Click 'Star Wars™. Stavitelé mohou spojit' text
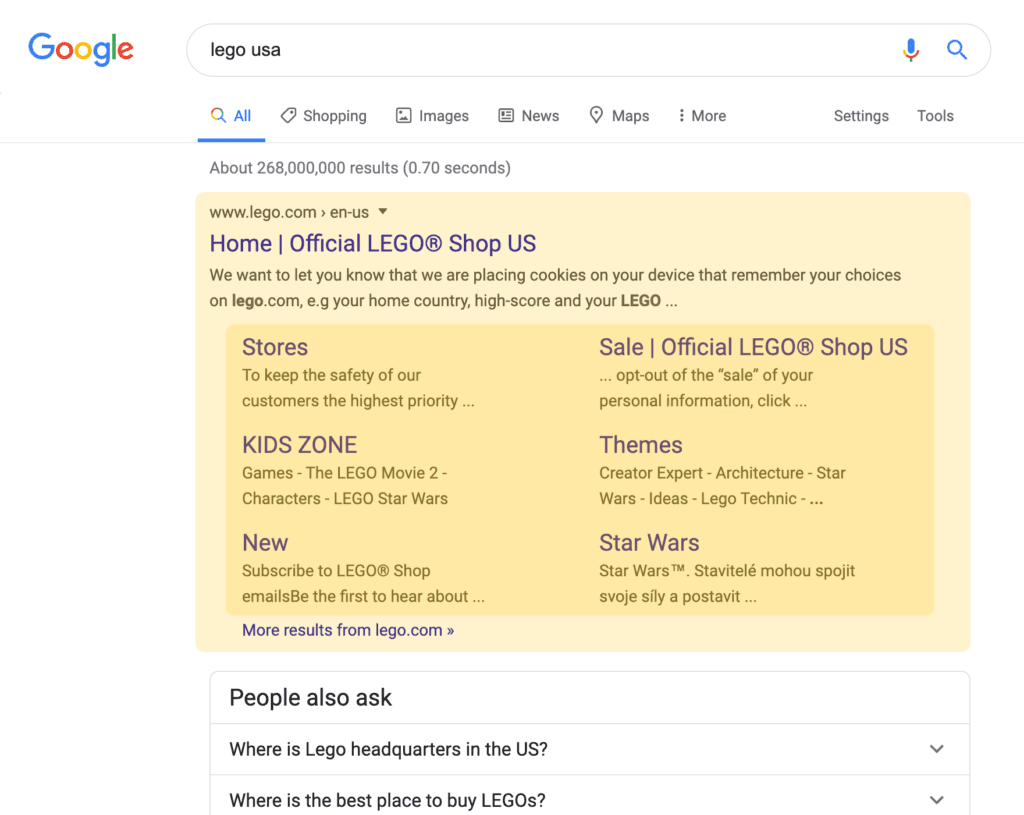Image resolution: width=1024 pixels, height=815 pixels. [727, 571]
